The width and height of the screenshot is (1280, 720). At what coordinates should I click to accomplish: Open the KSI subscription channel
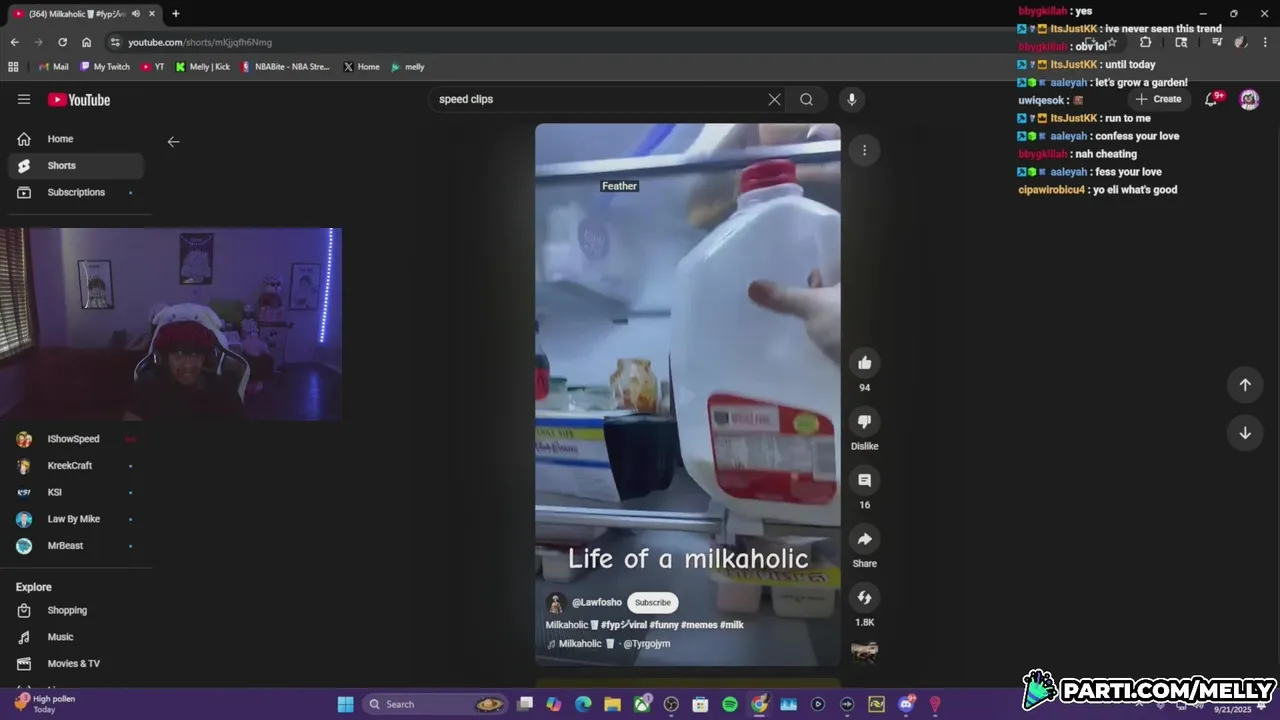pos(76,492)
